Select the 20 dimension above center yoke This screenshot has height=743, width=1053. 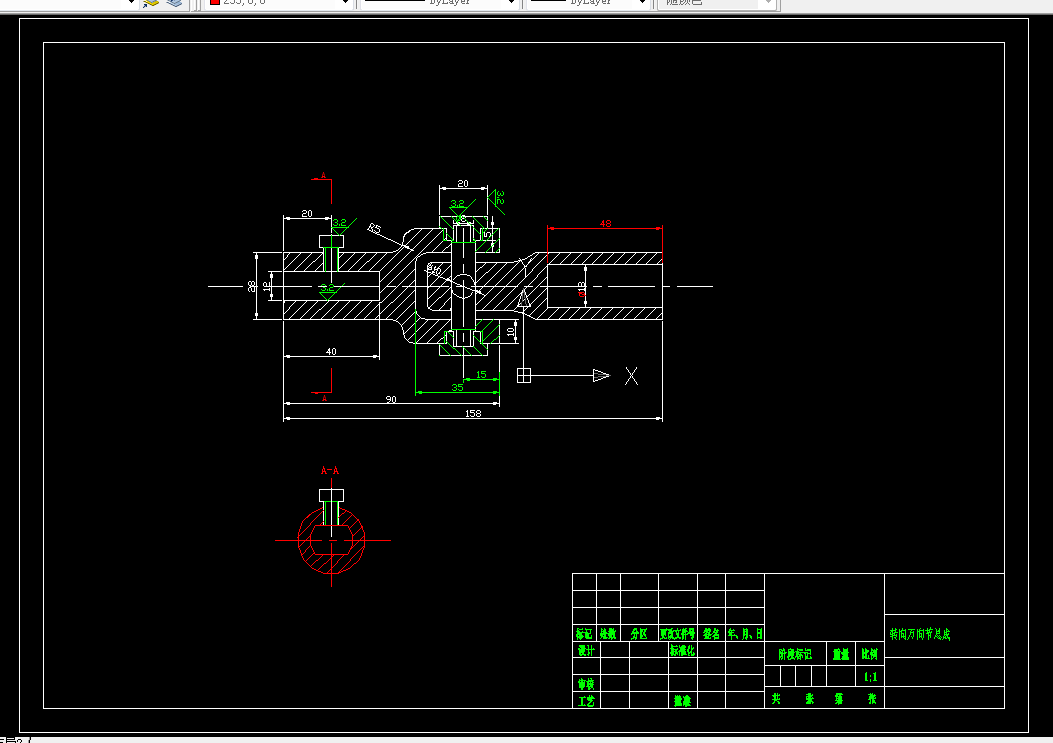[463, 183]
